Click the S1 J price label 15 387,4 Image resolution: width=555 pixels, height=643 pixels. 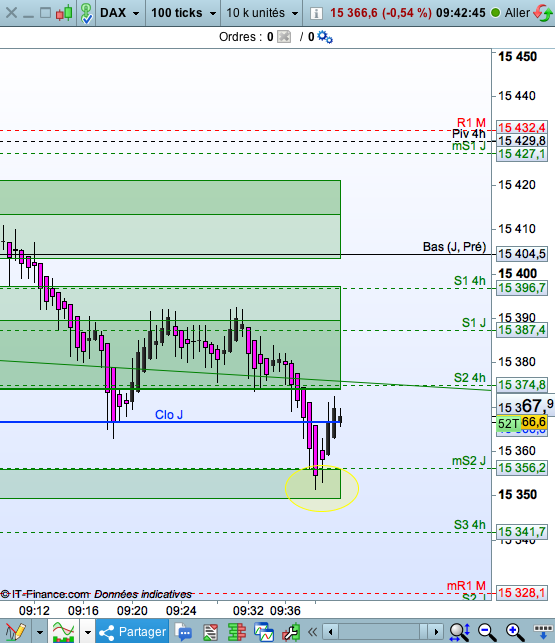click(x=522, y=330)
